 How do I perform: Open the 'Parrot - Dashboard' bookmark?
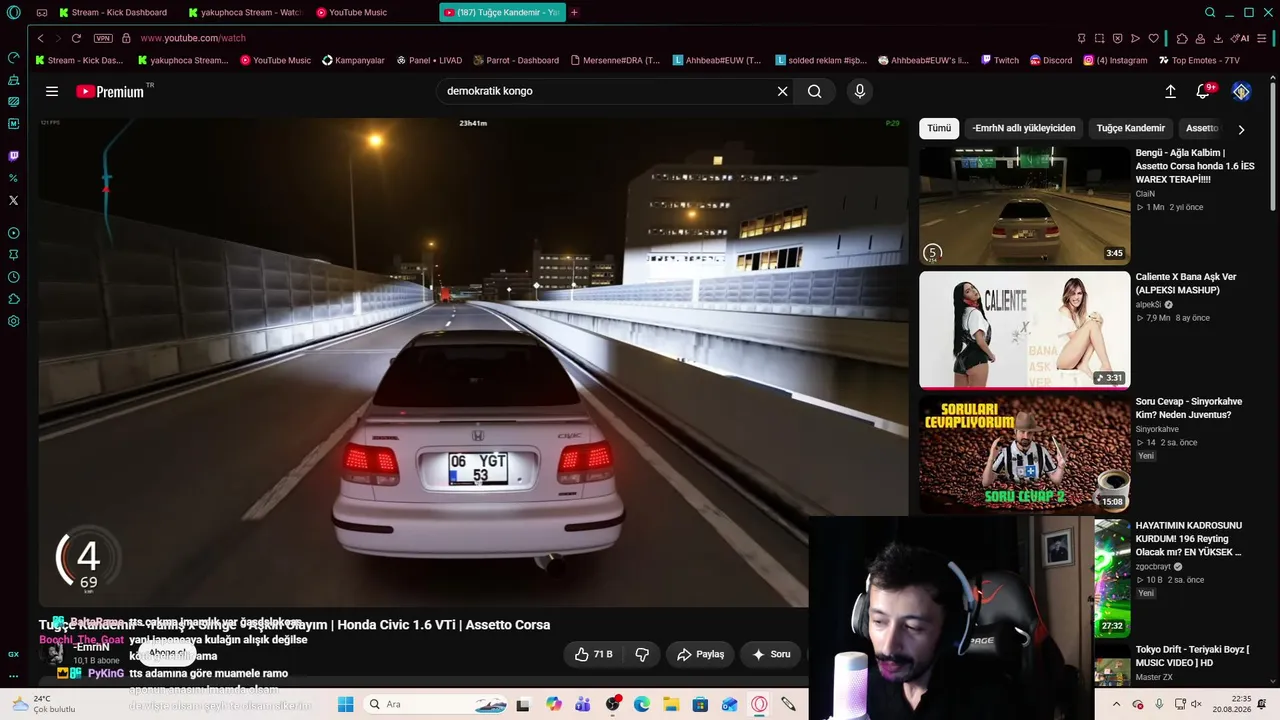[515, 60]
